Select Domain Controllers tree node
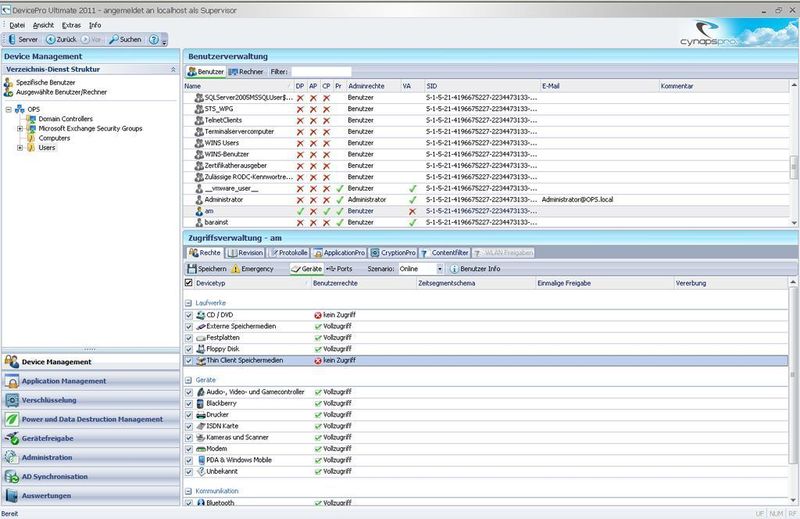The height and width of the screenshot is (519, 800). pos(65,119)
